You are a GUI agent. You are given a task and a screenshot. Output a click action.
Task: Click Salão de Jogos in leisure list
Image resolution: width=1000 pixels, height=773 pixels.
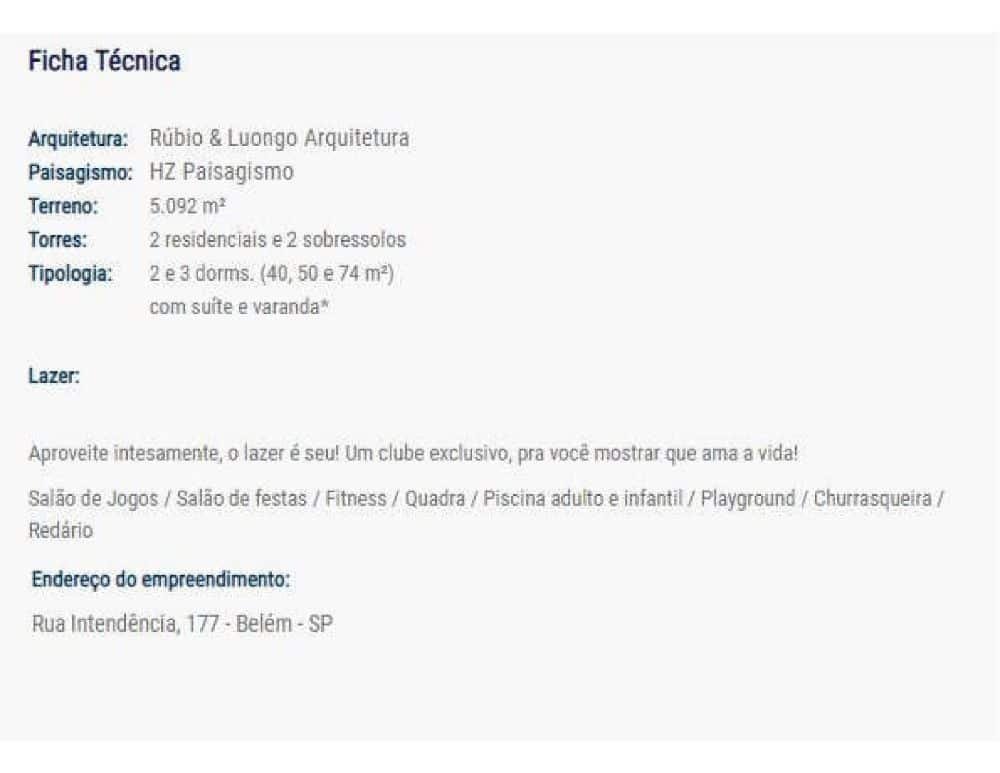click(x=93, y=498)
